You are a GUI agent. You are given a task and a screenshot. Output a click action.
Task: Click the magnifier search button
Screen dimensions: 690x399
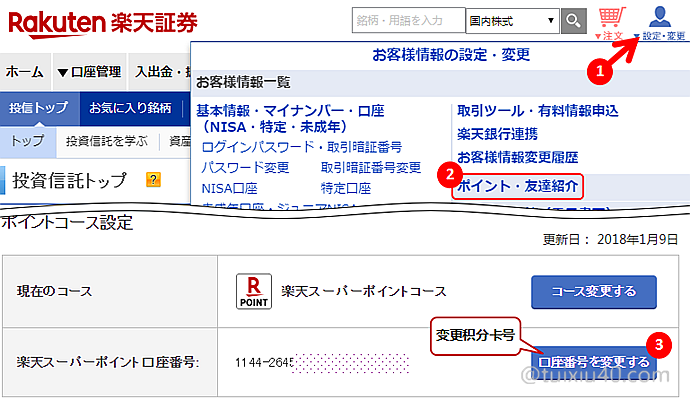click(x=573, y=21)
